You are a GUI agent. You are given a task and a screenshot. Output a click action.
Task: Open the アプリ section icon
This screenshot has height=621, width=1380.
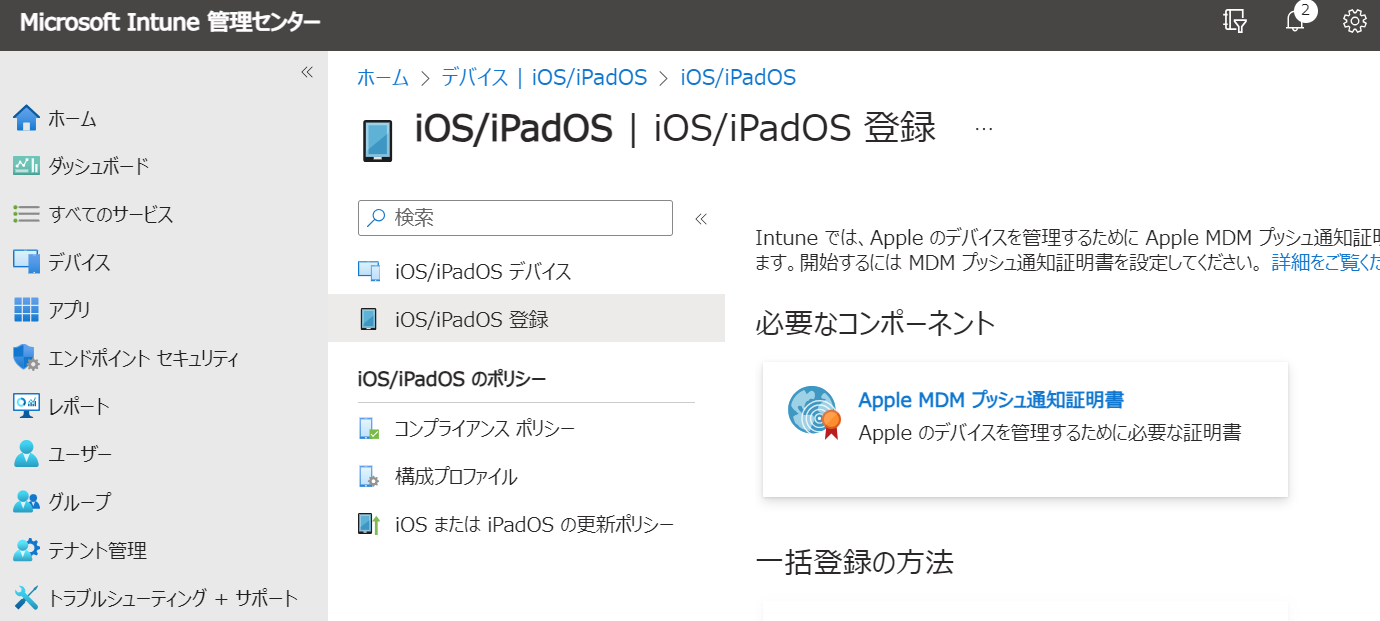(x=28, y=310)
